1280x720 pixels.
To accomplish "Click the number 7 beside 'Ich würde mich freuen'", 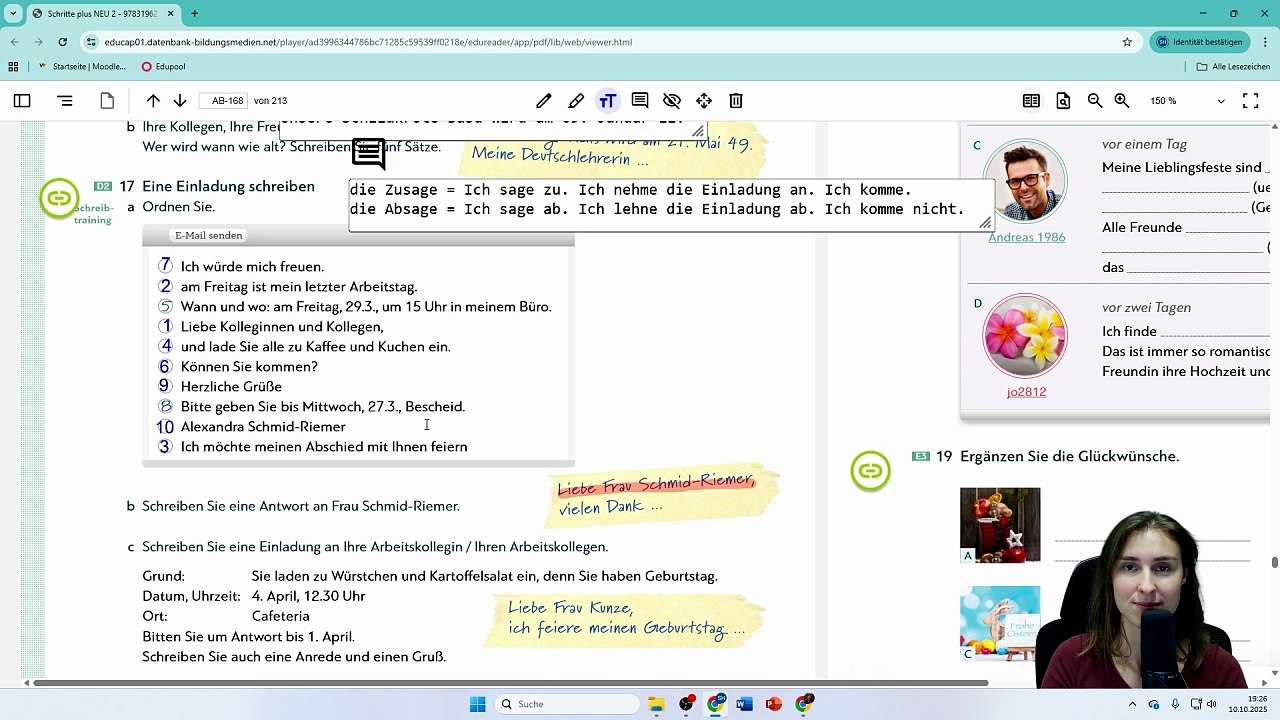I will coord(165,267).
